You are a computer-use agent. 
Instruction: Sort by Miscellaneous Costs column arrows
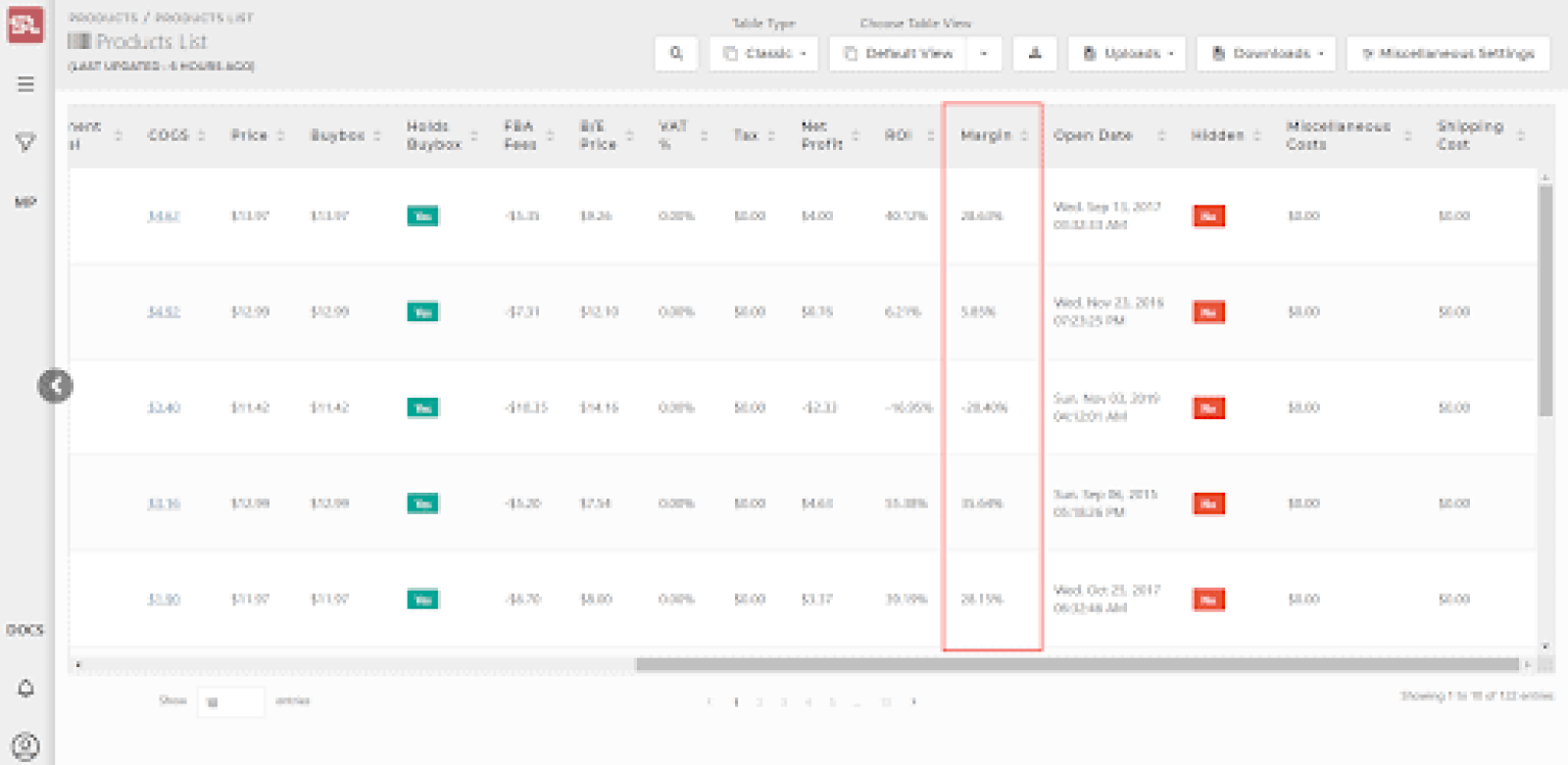tap(1407, 135)
